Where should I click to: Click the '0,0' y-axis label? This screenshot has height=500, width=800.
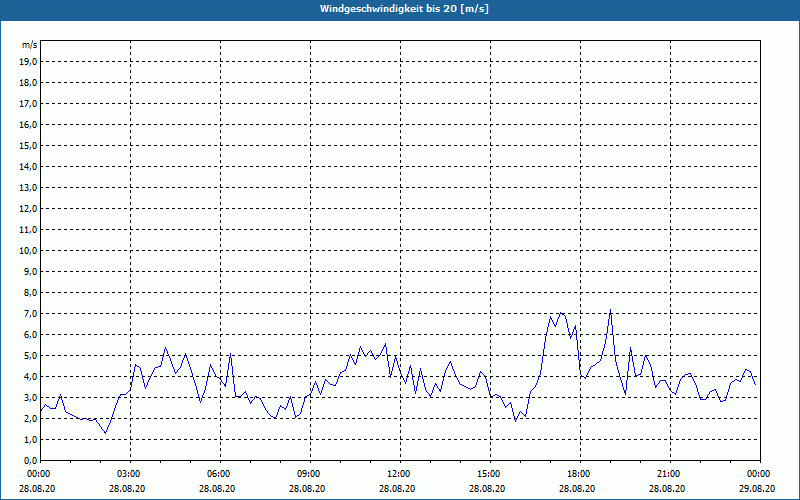(x=31, y=460)
